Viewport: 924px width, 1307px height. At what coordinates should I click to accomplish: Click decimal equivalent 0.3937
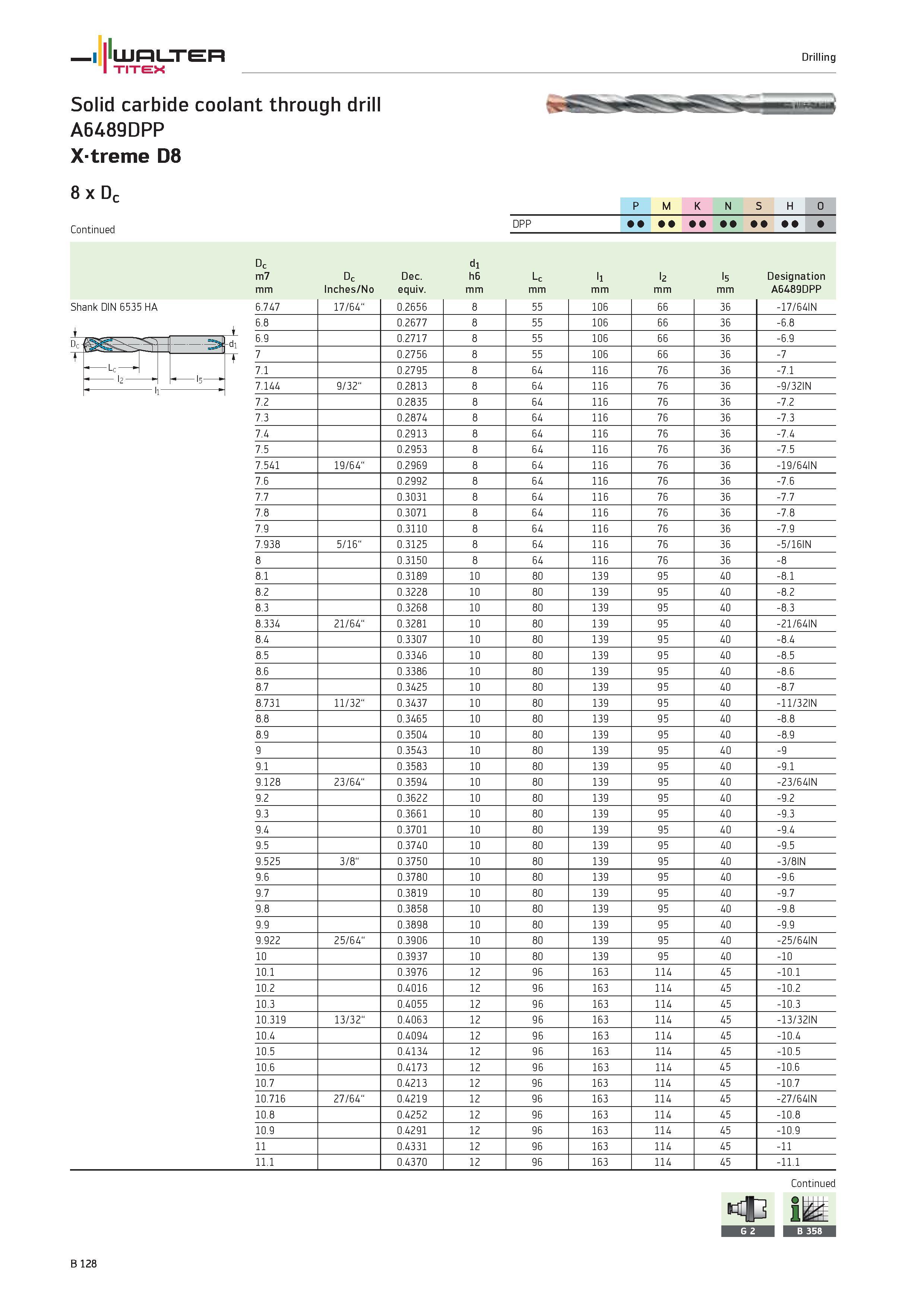click(x=412, y=957)
